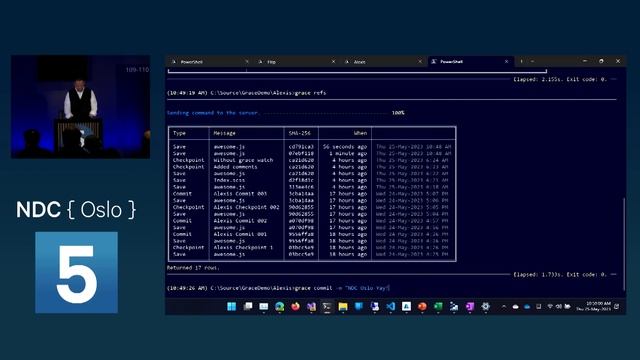Click the '56 seconds ago' cell

[x=345, y=147]
